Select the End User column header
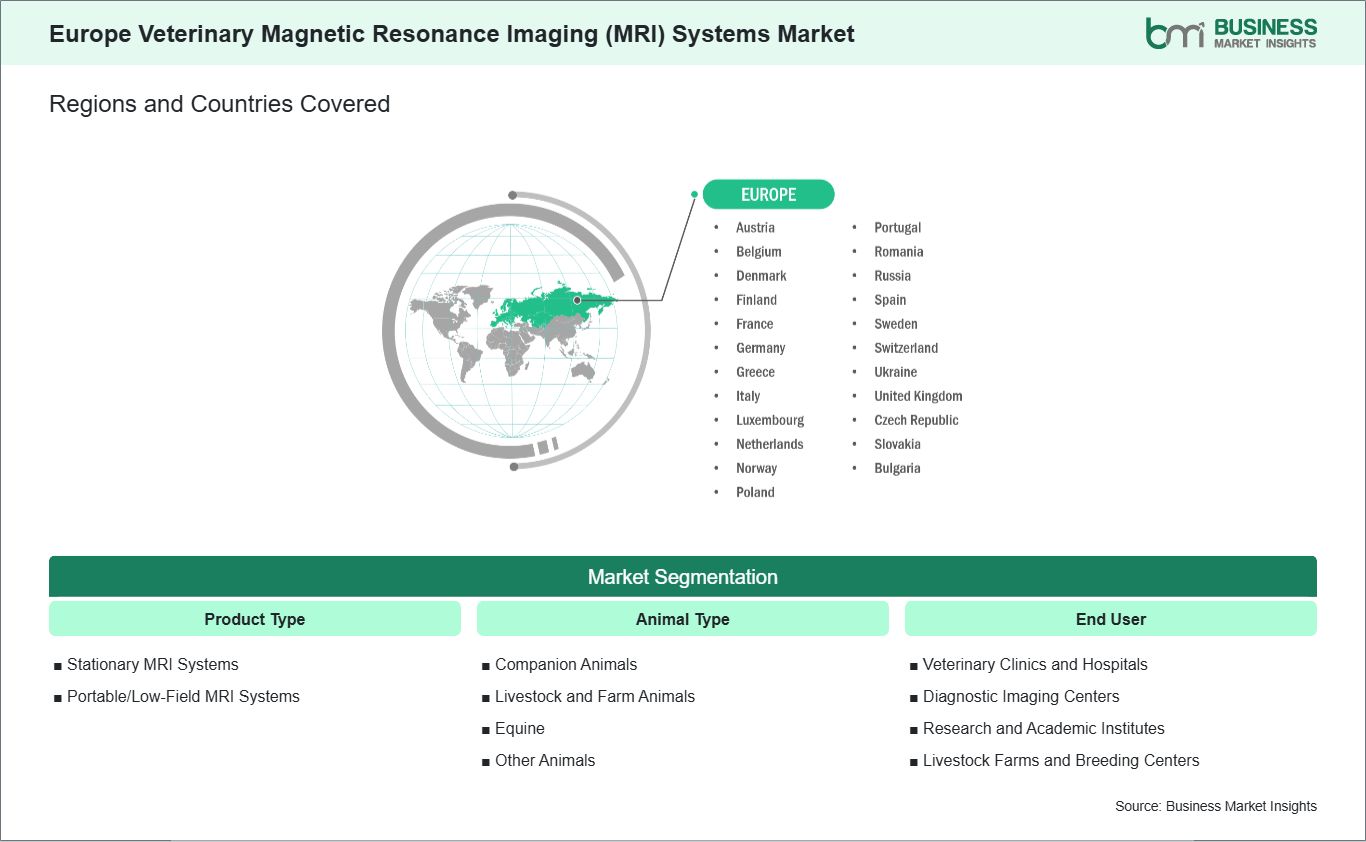Image resolution: width=1366 pixels, height=842 pixels. point(1111,619)
